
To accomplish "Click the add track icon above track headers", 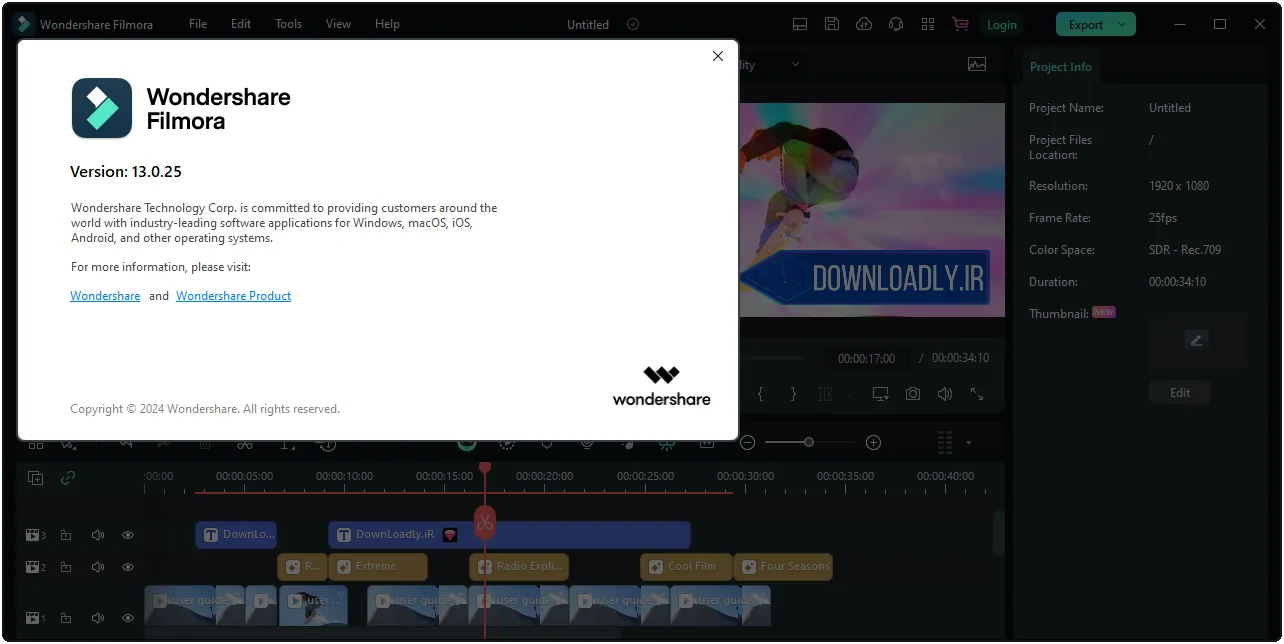I will coord(36,478).
